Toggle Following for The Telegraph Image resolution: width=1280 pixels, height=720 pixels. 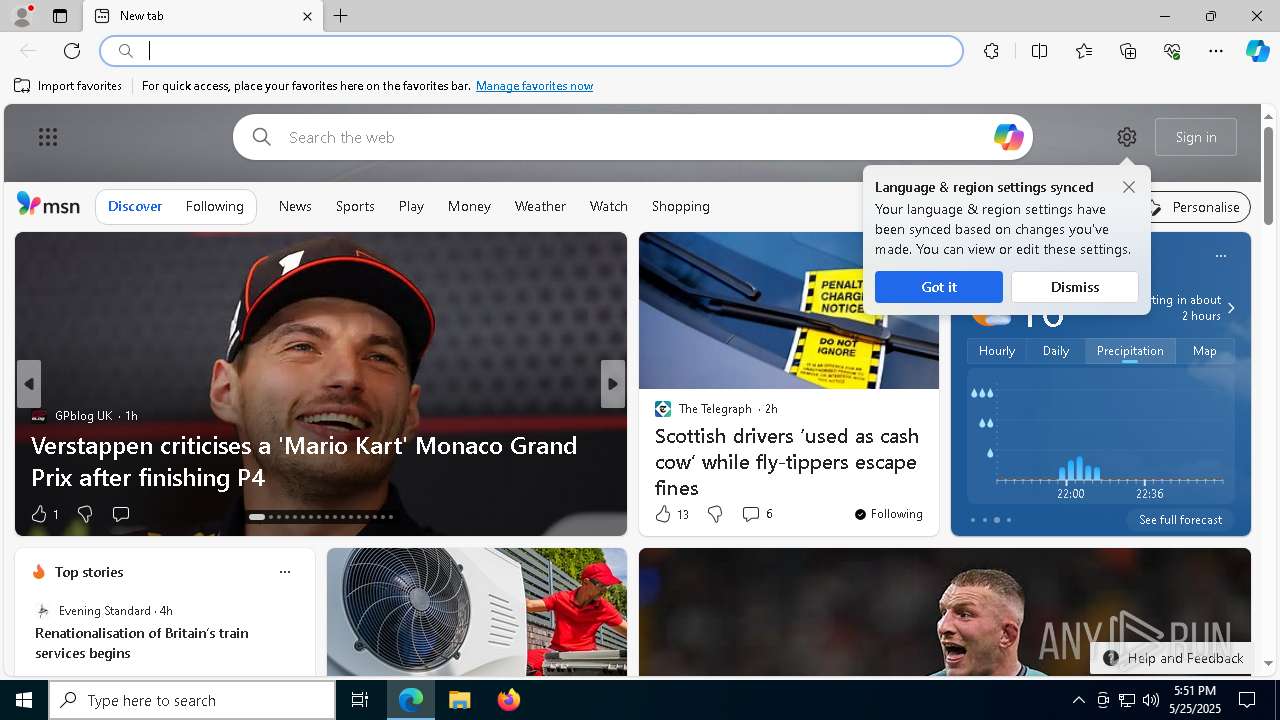point(889,514)
